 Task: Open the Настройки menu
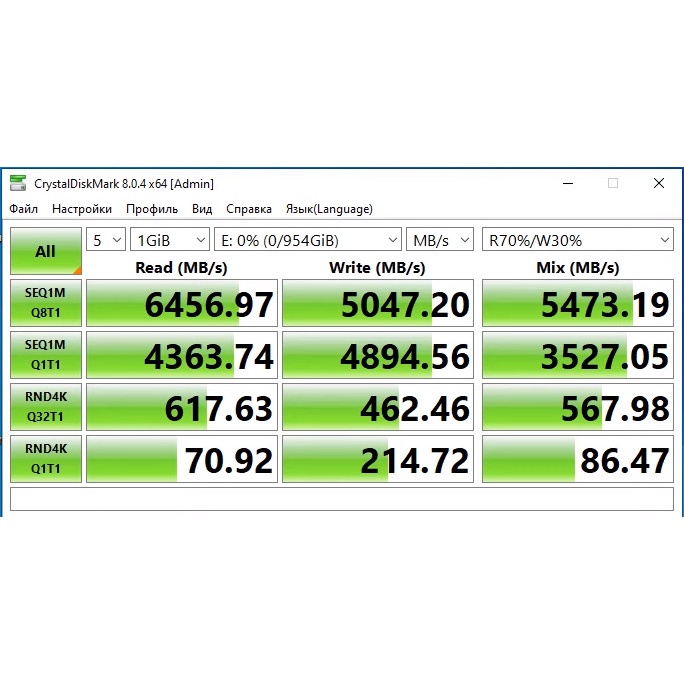pyautogui.click(x=82, y=209)
